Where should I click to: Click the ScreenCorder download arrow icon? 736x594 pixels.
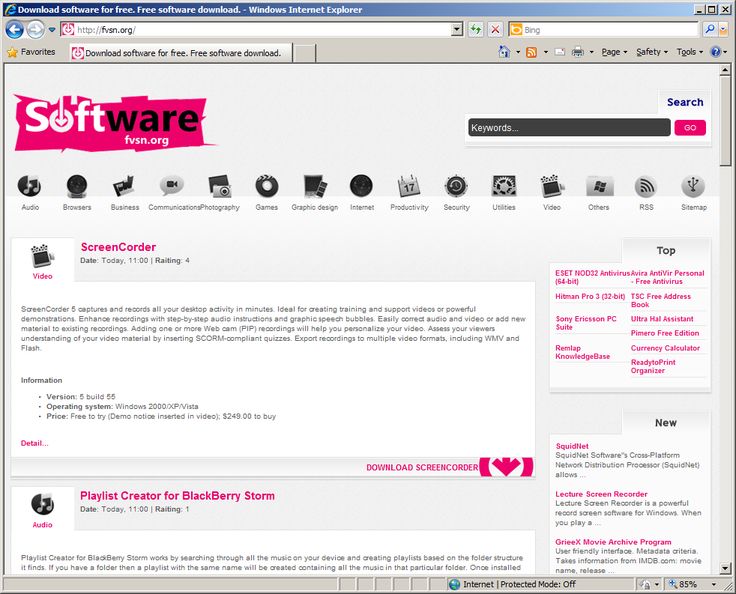pyautogui.click(x=506, y=467)
